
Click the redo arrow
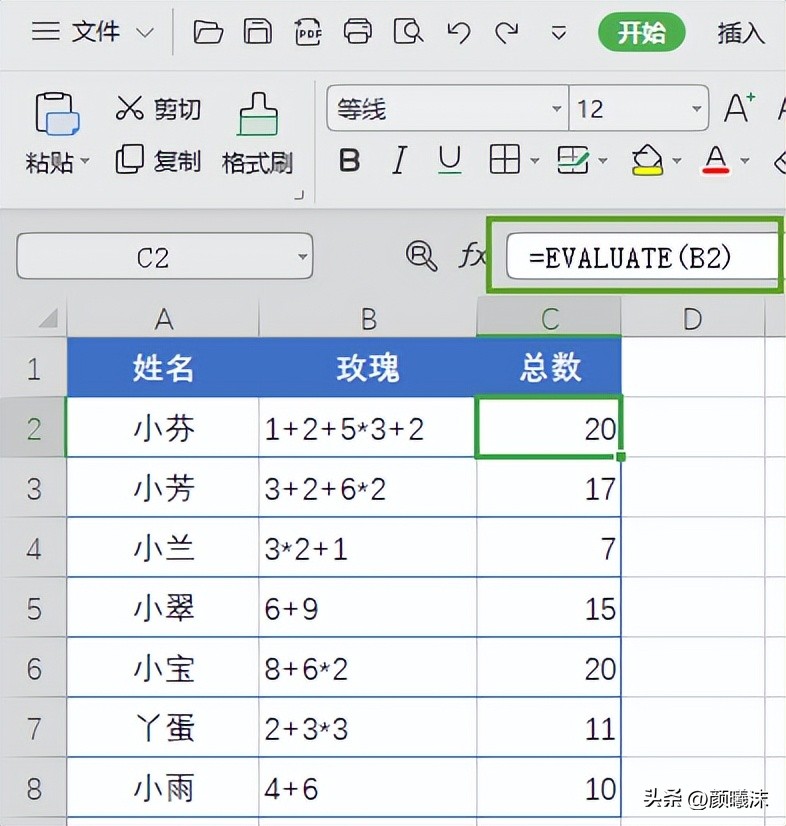[507, 33]
